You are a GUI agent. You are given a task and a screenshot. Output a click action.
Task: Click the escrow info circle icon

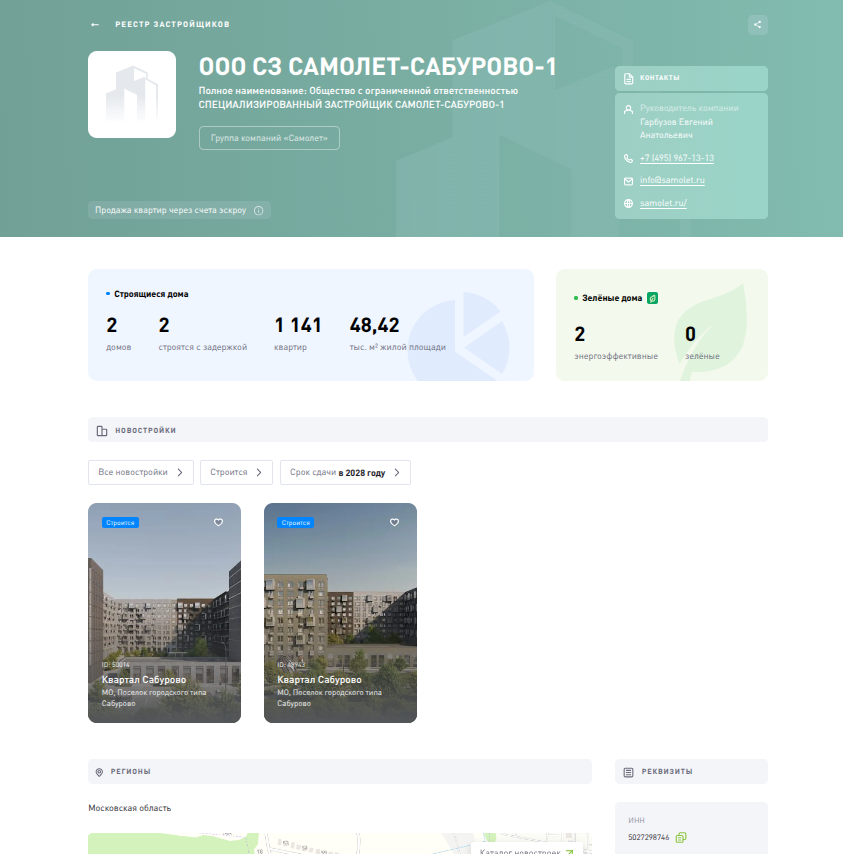click(258, 211)
